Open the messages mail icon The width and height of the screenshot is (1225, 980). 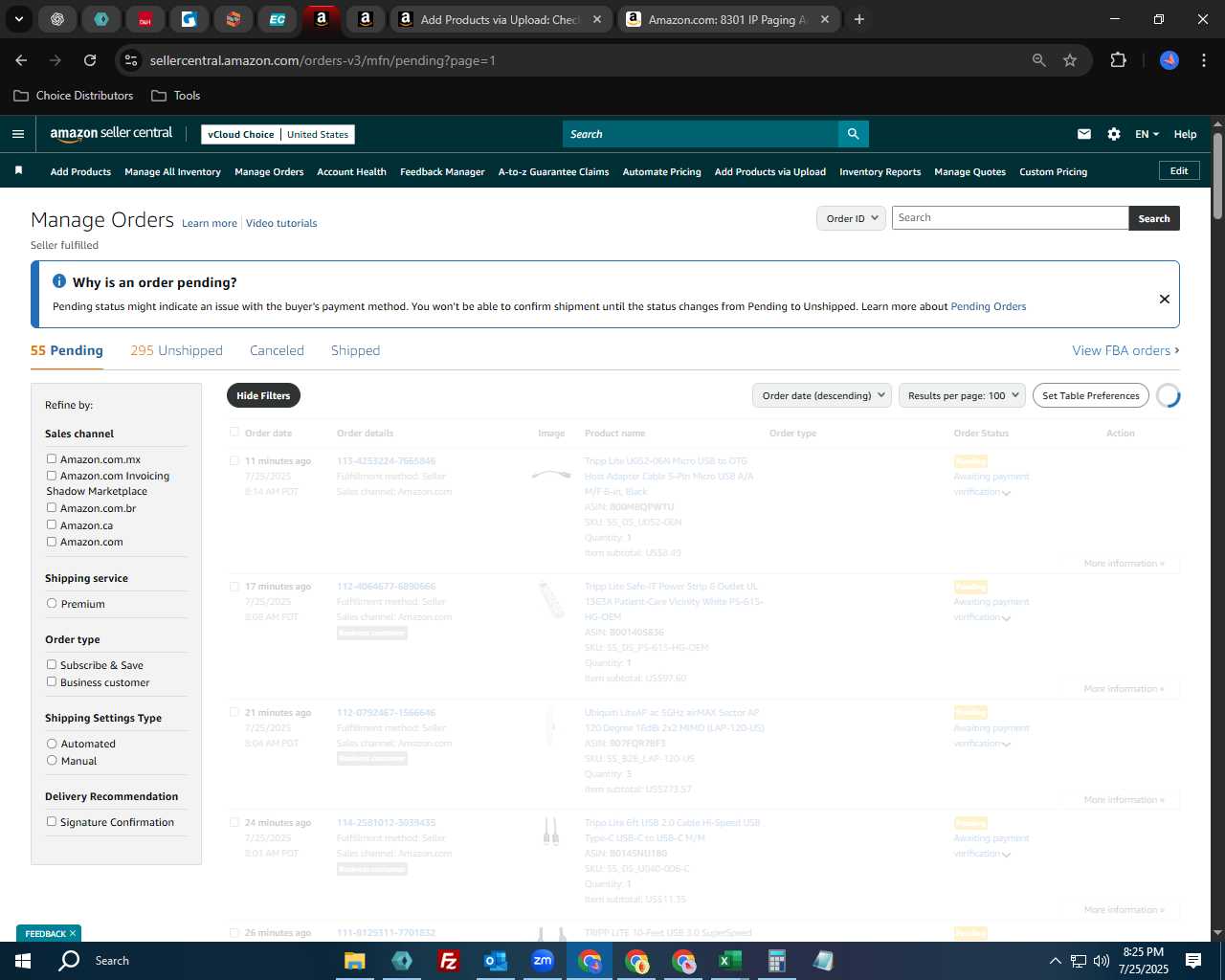tap(1084, 134)
